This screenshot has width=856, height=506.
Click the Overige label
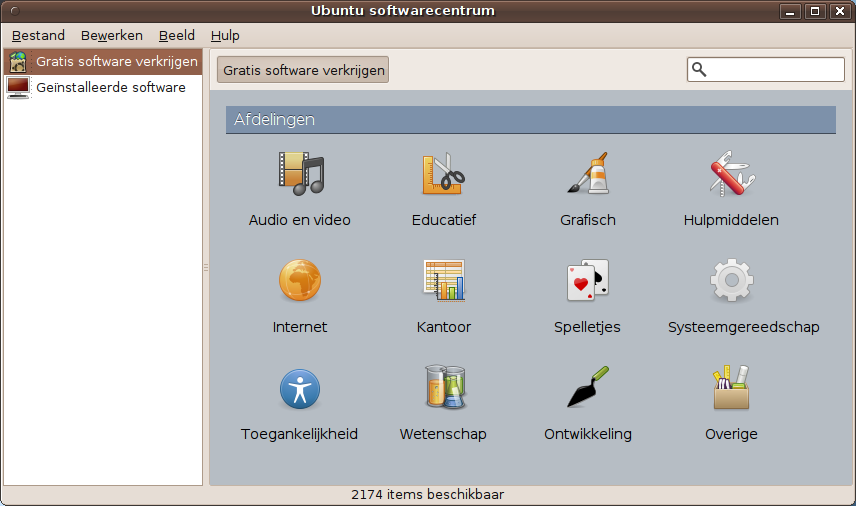pos(732,434)
